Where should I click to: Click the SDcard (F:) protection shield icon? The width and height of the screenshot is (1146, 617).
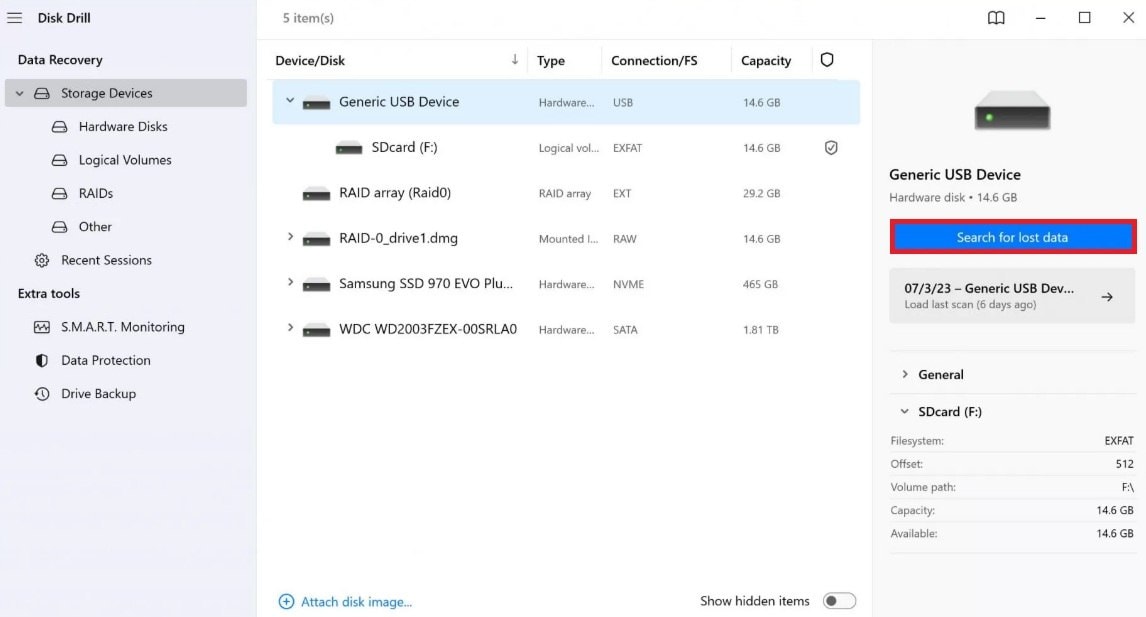(831, 148)
